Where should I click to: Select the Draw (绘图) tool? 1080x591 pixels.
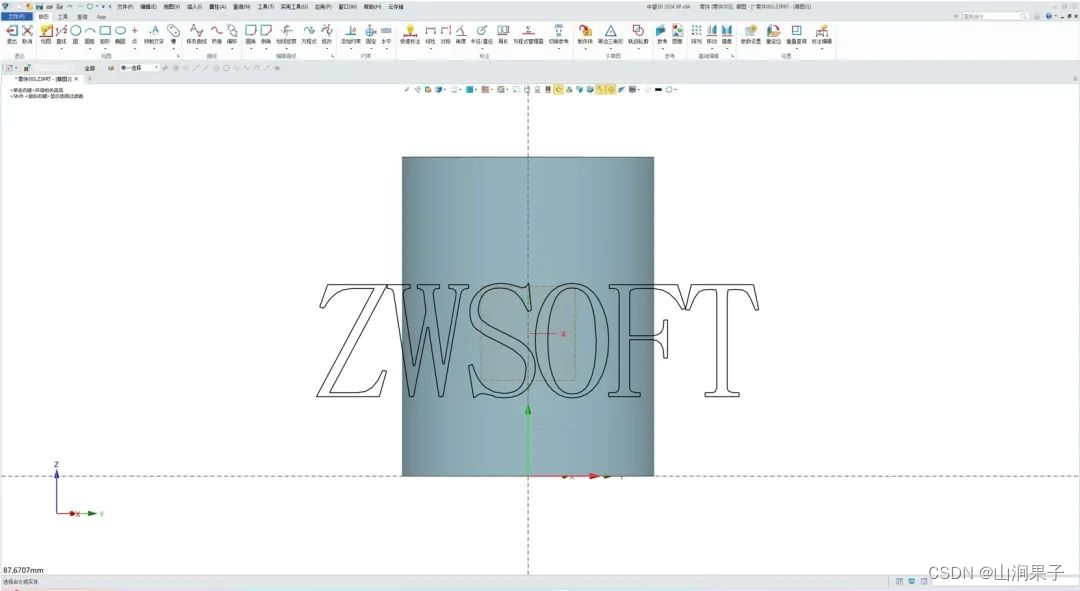pos(46,34)
